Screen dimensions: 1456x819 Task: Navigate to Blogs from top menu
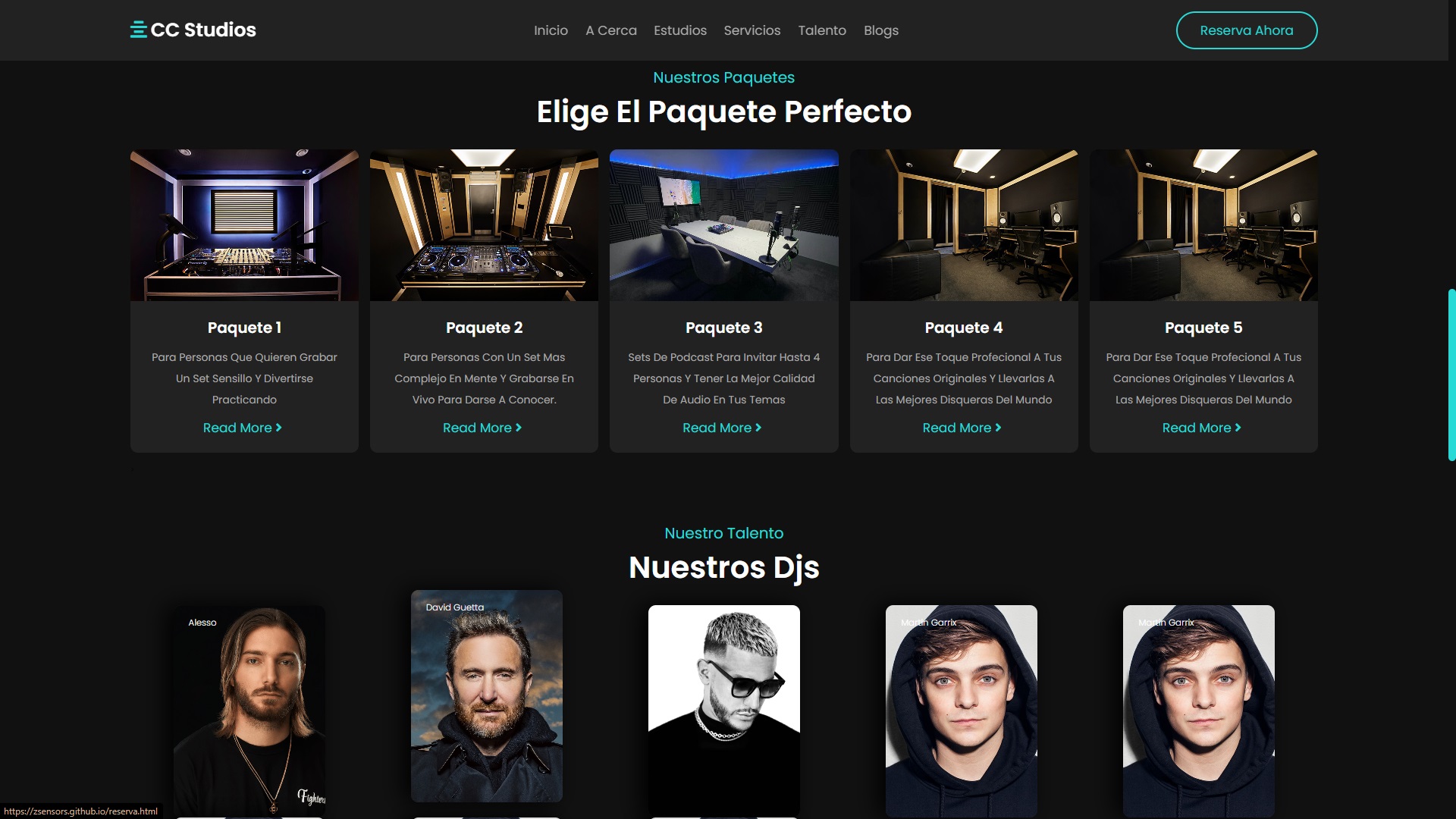pyautogui.click(x=880, y=30)
